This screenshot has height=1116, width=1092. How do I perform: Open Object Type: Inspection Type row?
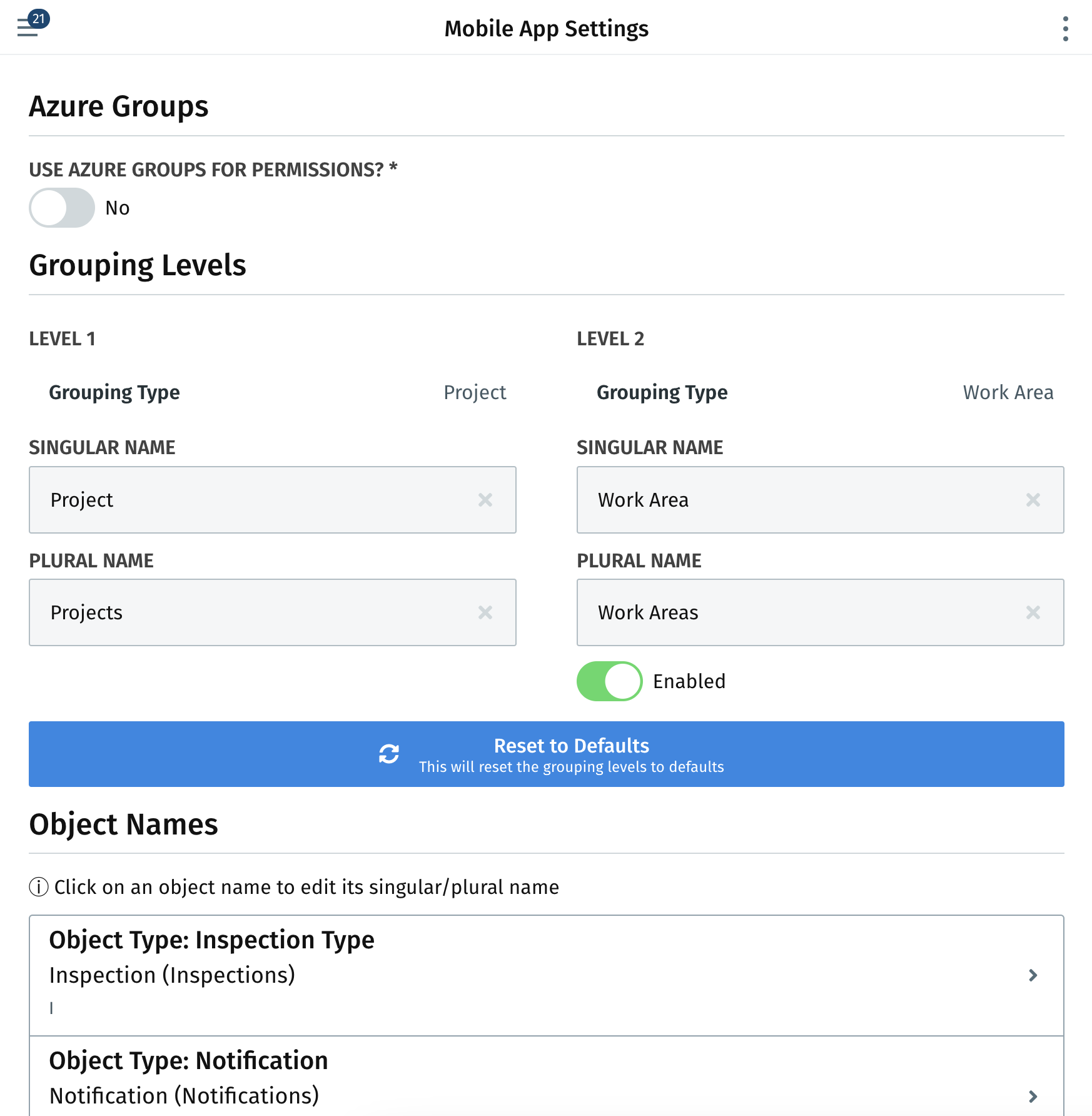click(x=547, y=975)
